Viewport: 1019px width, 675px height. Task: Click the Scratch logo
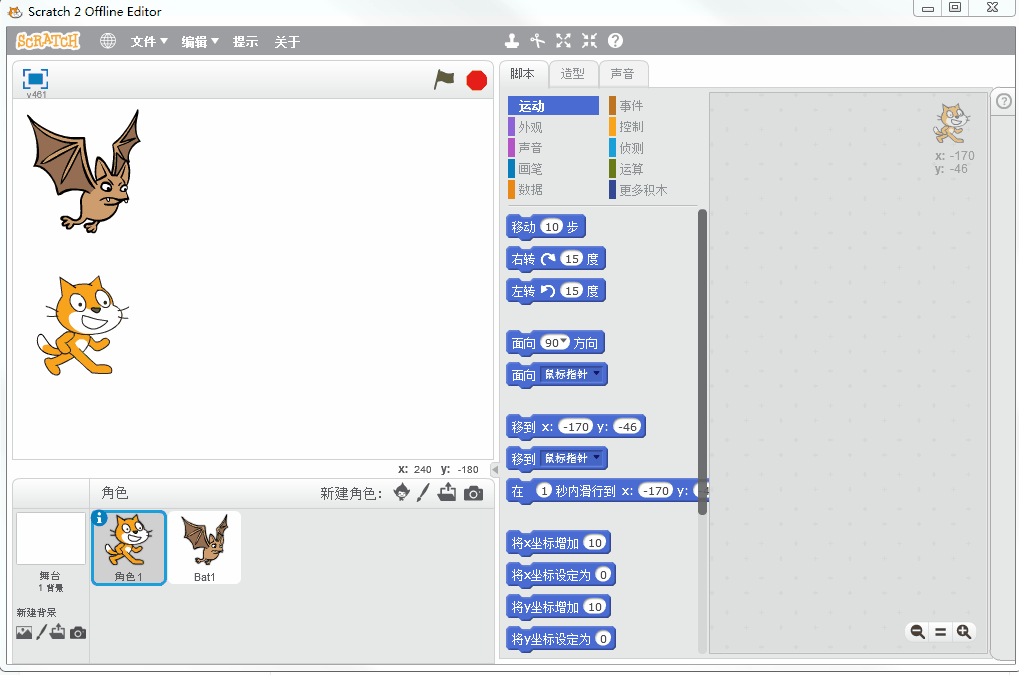pos(48,41)
